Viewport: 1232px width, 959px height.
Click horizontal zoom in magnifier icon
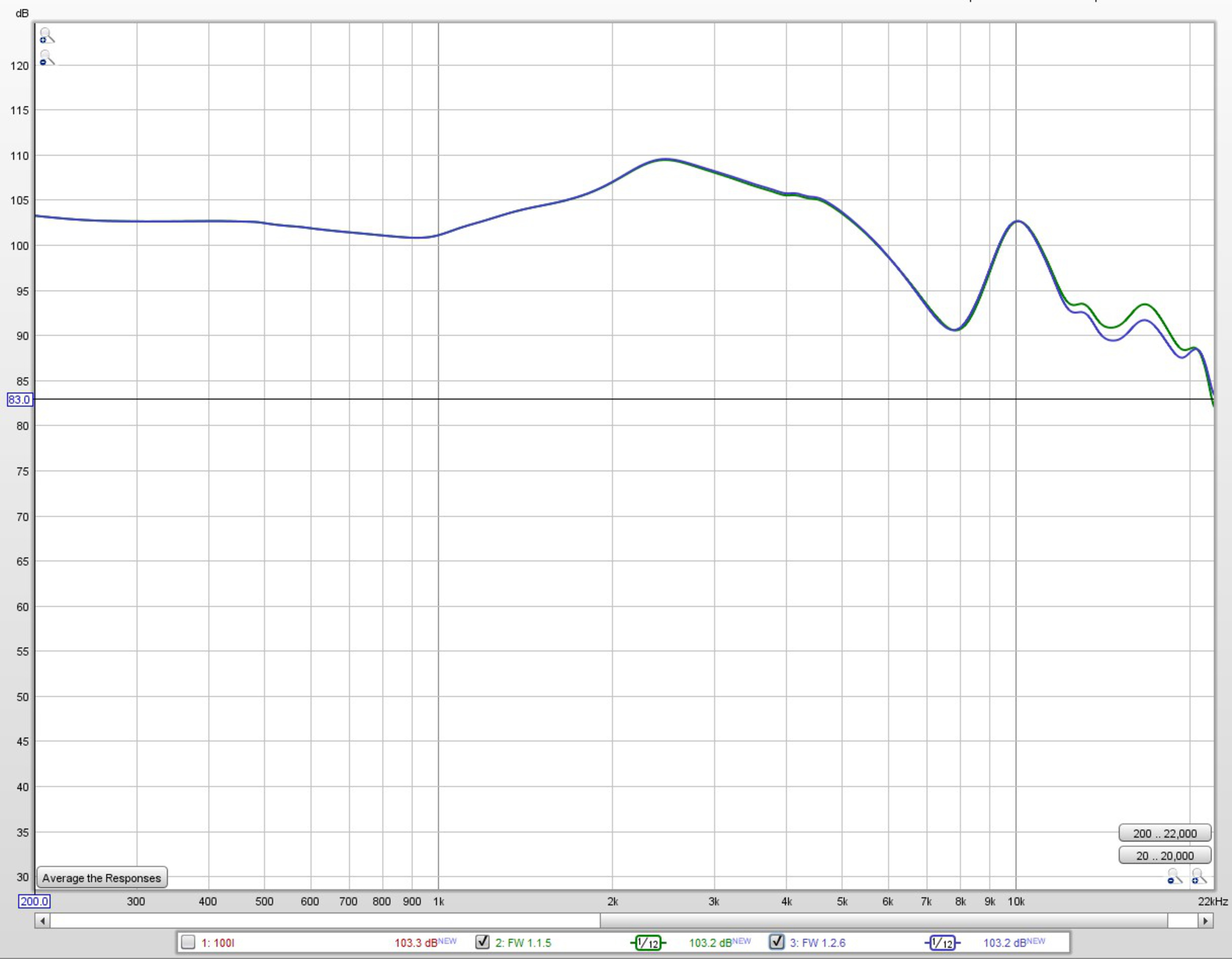1199,877
